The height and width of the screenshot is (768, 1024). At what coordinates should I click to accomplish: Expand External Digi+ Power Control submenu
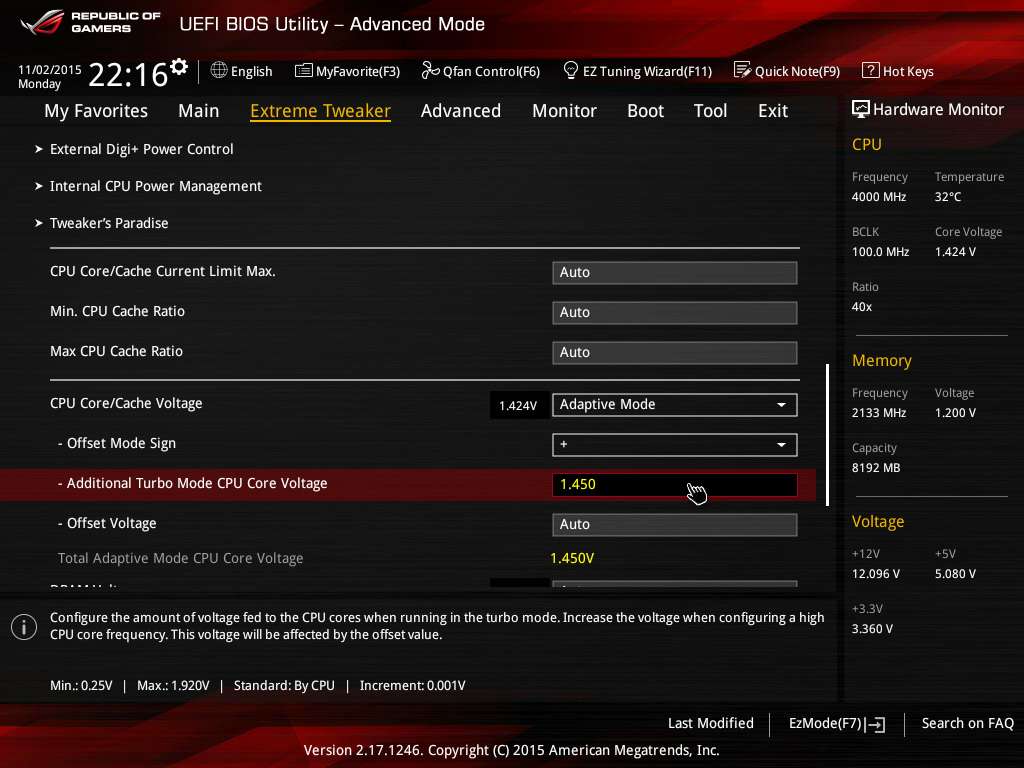point(141,149)
